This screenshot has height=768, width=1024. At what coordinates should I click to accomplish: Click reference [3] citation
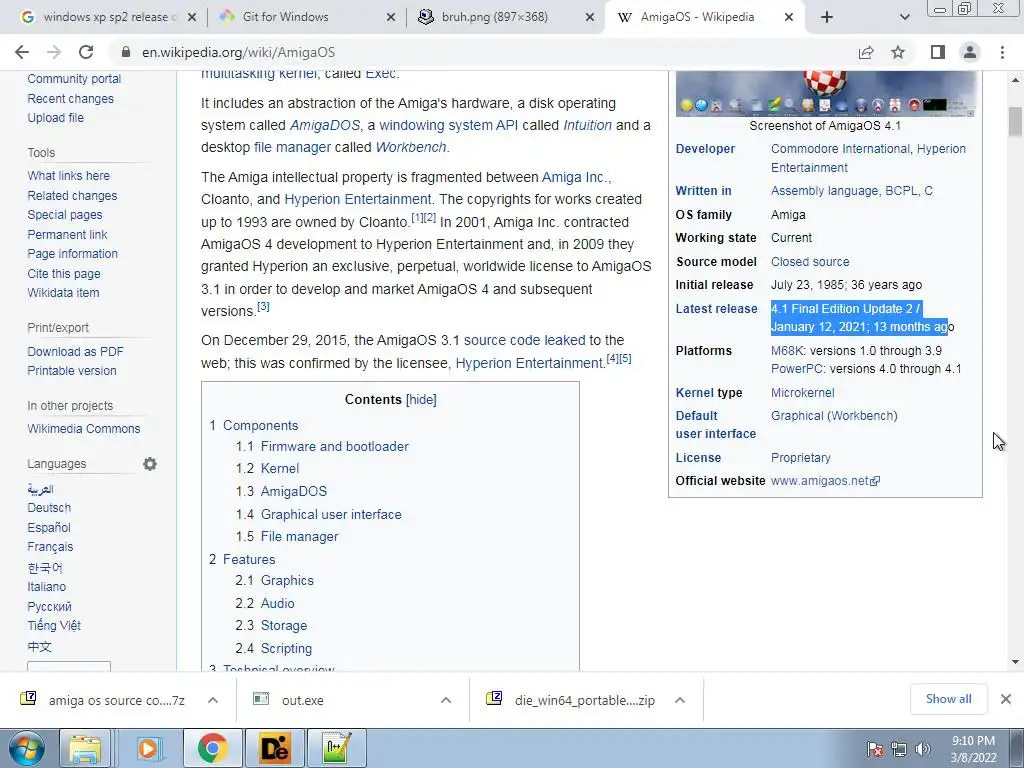pos(263,306)
